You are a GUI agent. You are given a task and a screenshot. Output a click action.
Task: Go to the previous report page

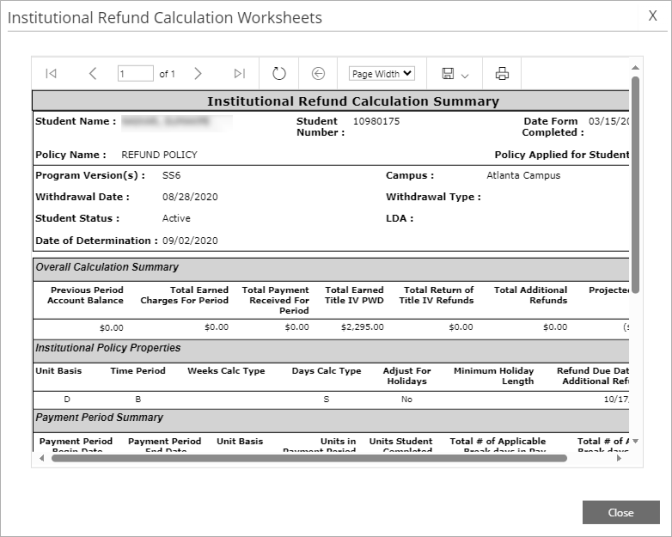pos(93,74)
